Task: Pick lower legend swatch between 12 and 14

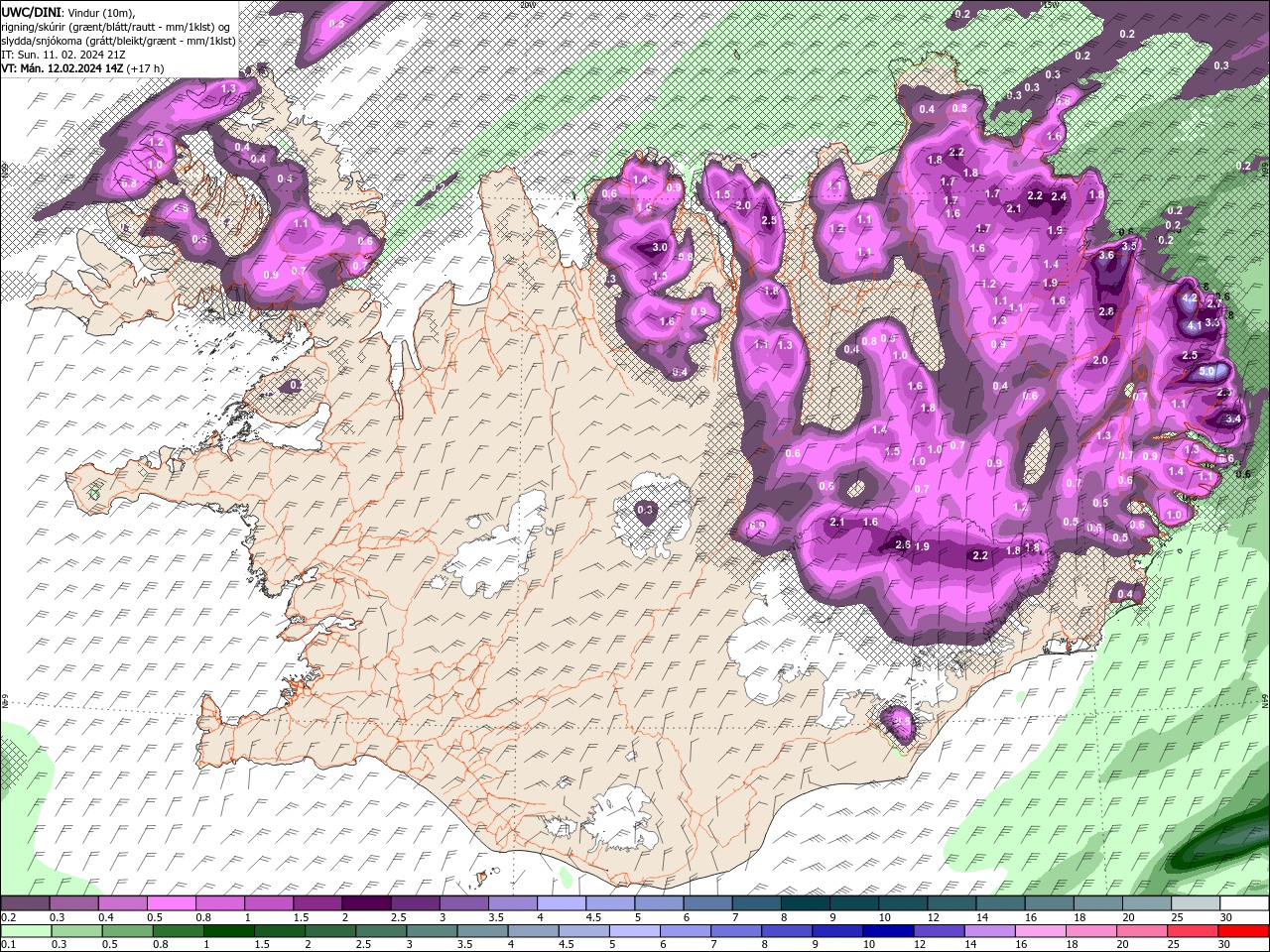Action: 940,931
